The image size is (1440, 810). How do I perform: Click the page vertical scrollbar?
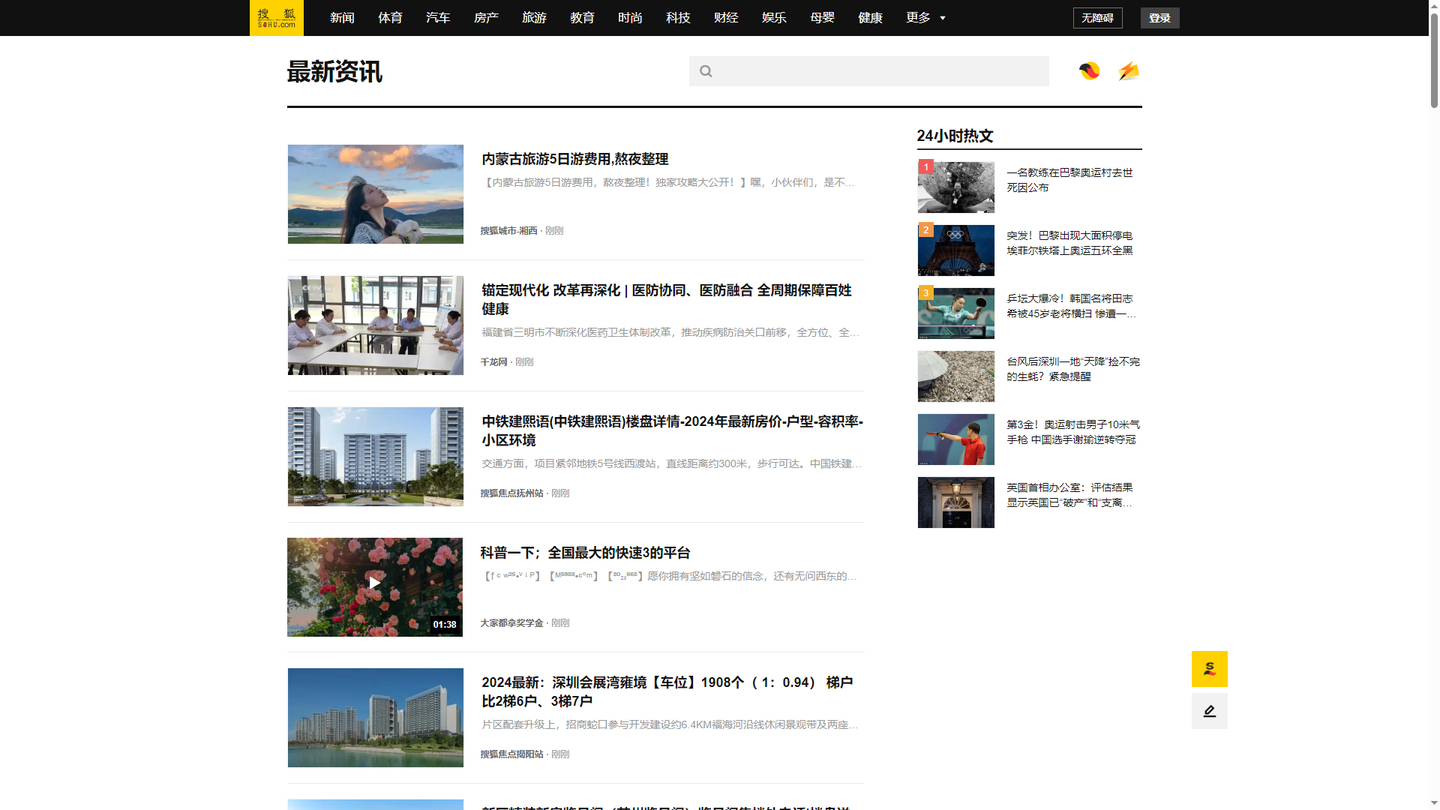(x=1434, y=60)
